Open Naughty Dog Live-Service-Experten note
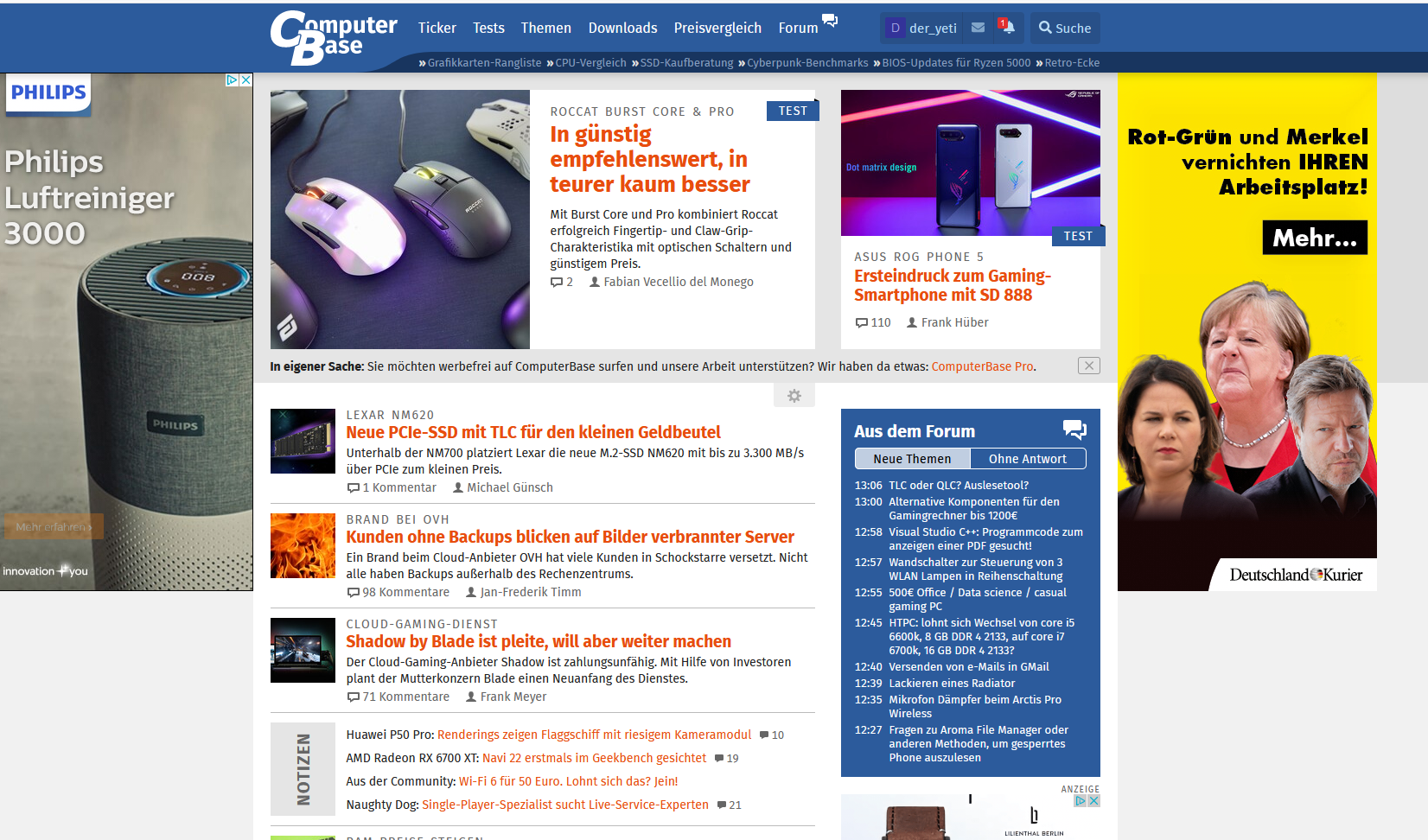This screenshot has height=840, width=1428. [565, 805]
